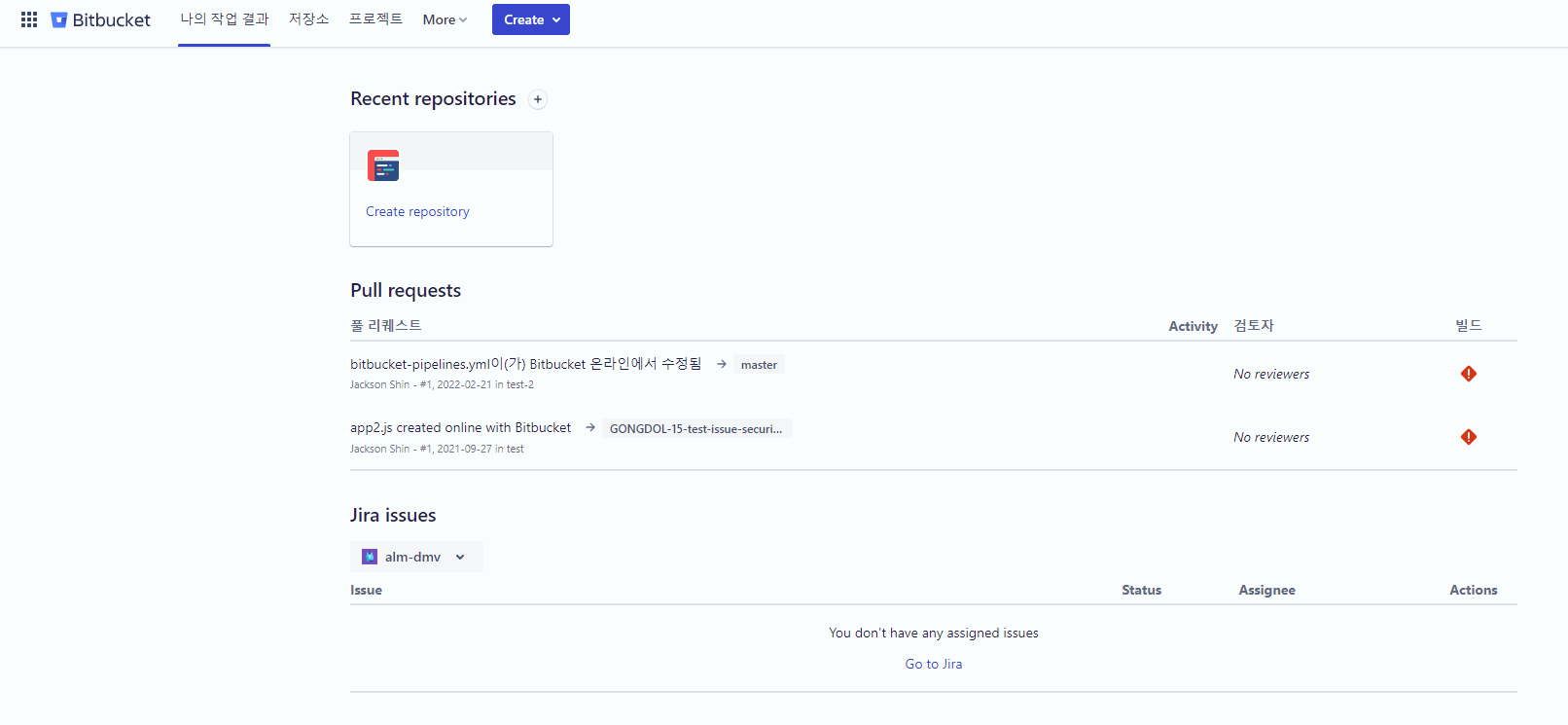Add a repository with the plus icon

click(x=538, y=99)
